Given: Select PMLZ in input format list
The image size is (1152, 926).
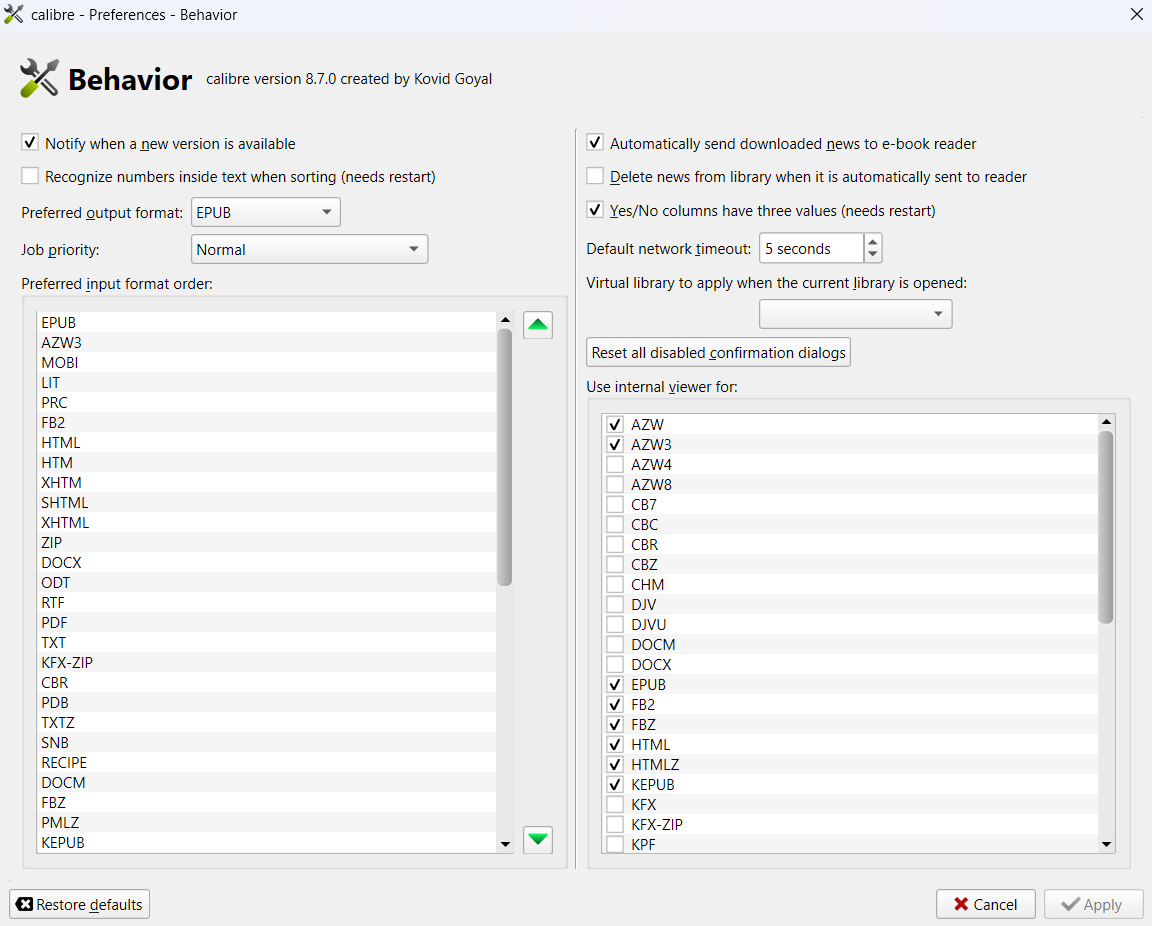Looking at the screenshot, I should (x=267, y=822).
